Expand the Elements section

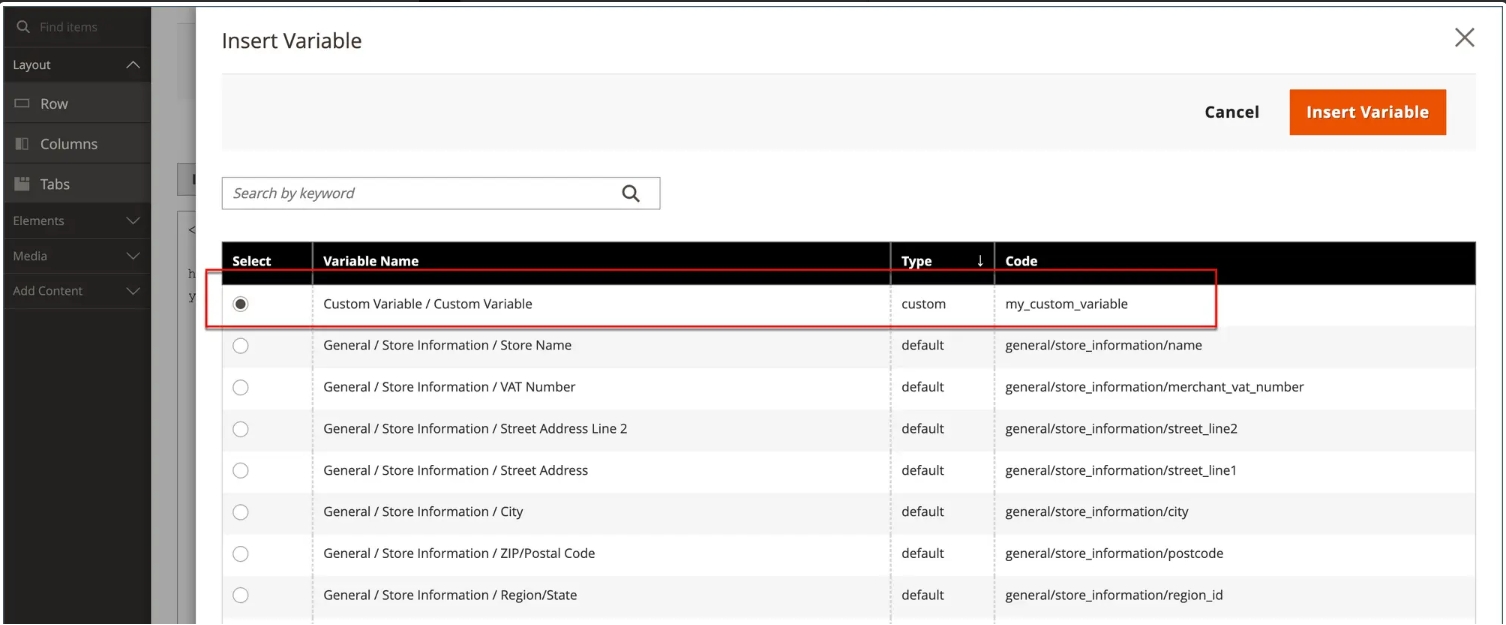[133, 221]
